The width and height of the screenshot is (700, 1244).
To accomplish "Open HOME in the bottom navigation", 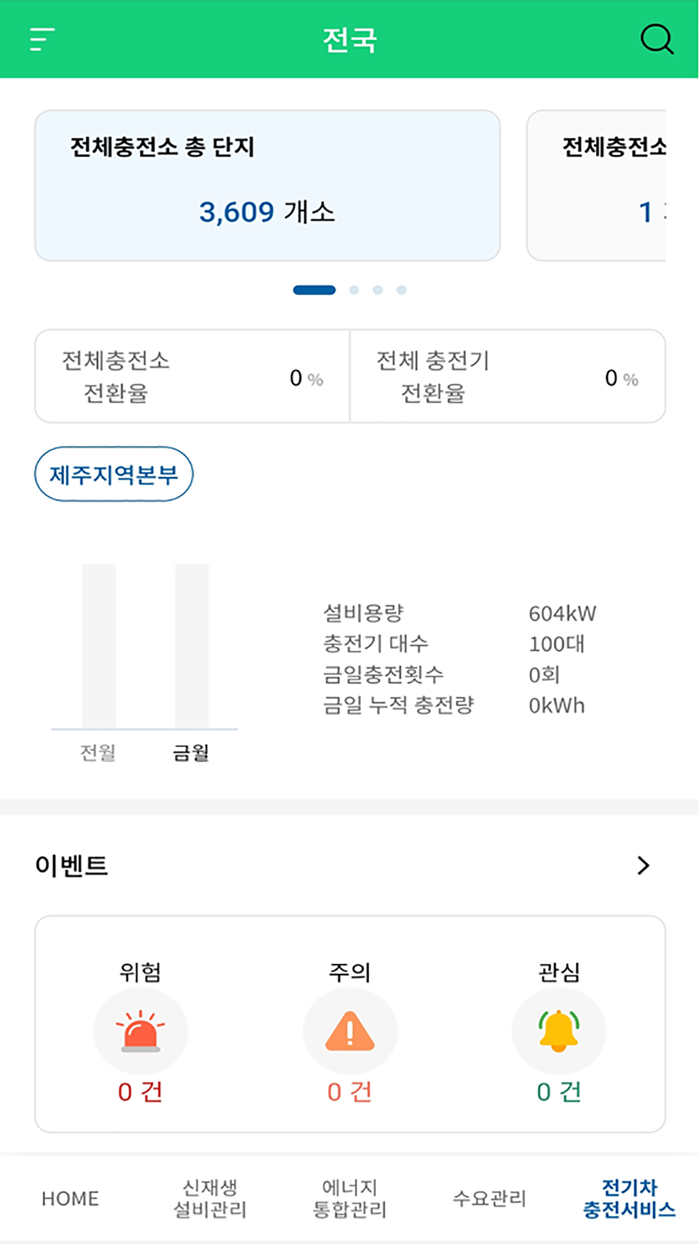I will pos(68,1198).
